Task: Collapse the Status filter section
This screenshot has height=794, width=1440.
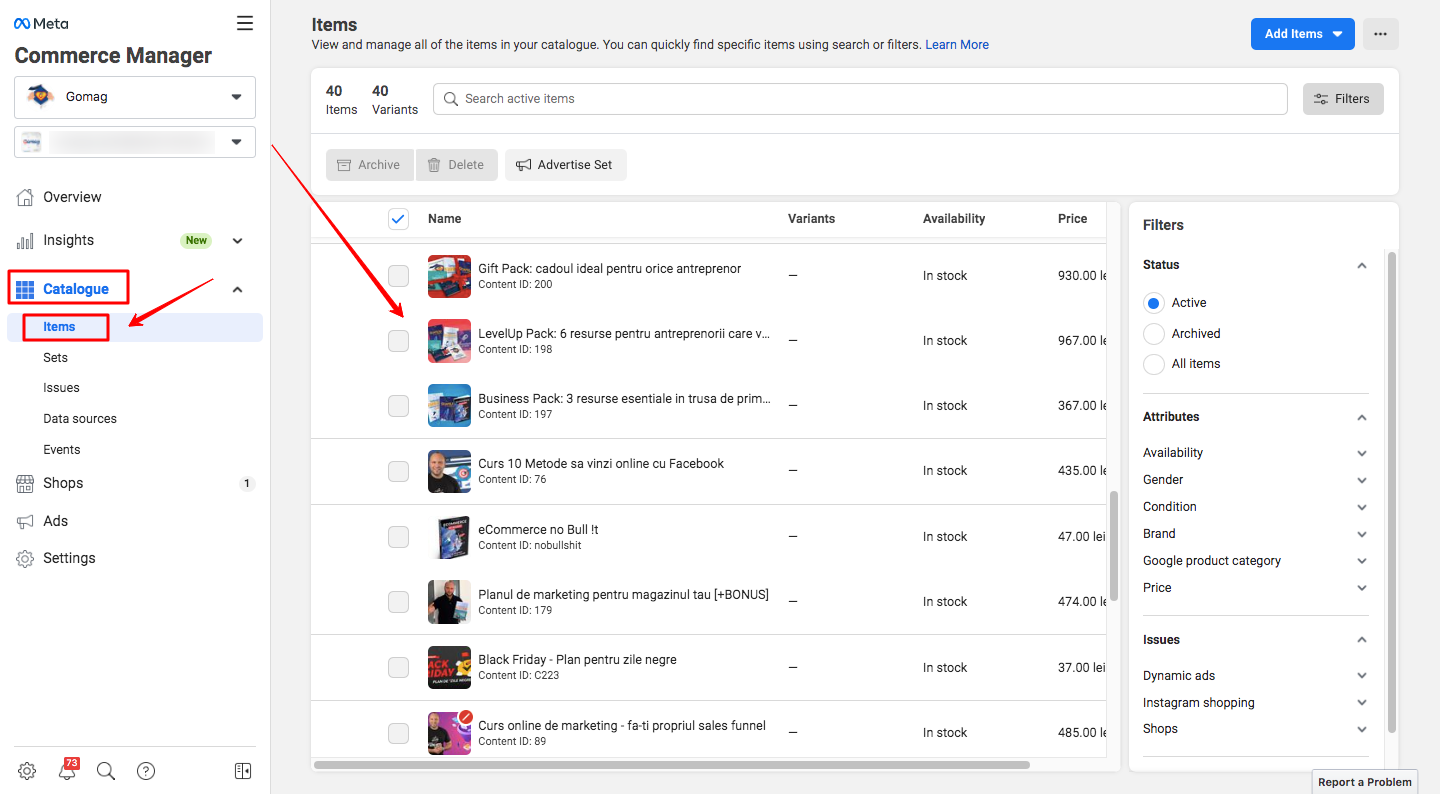Action: 1361,265
